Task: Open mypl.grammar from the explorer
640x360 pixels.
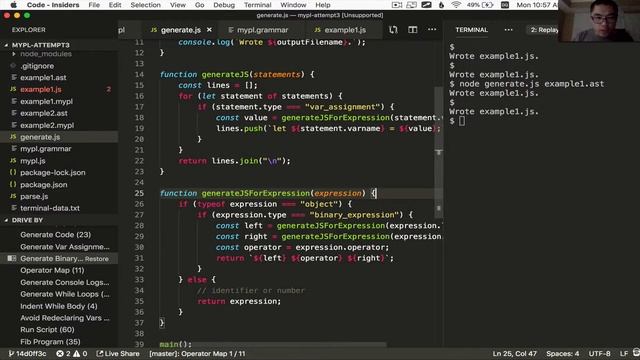Action: (45, 149)
